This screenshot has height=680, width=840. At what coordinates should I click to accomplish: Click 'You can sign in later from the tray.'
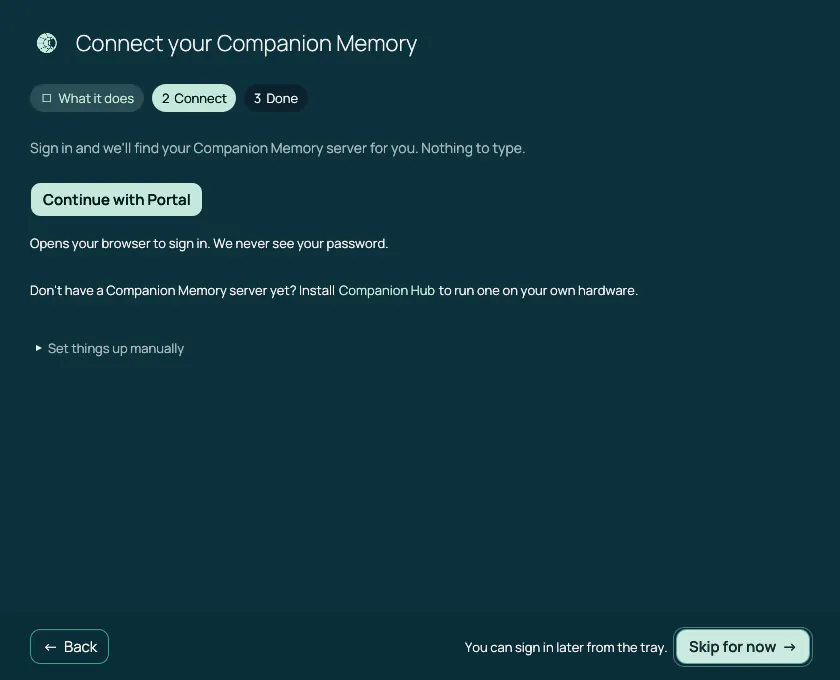(566, 647)
